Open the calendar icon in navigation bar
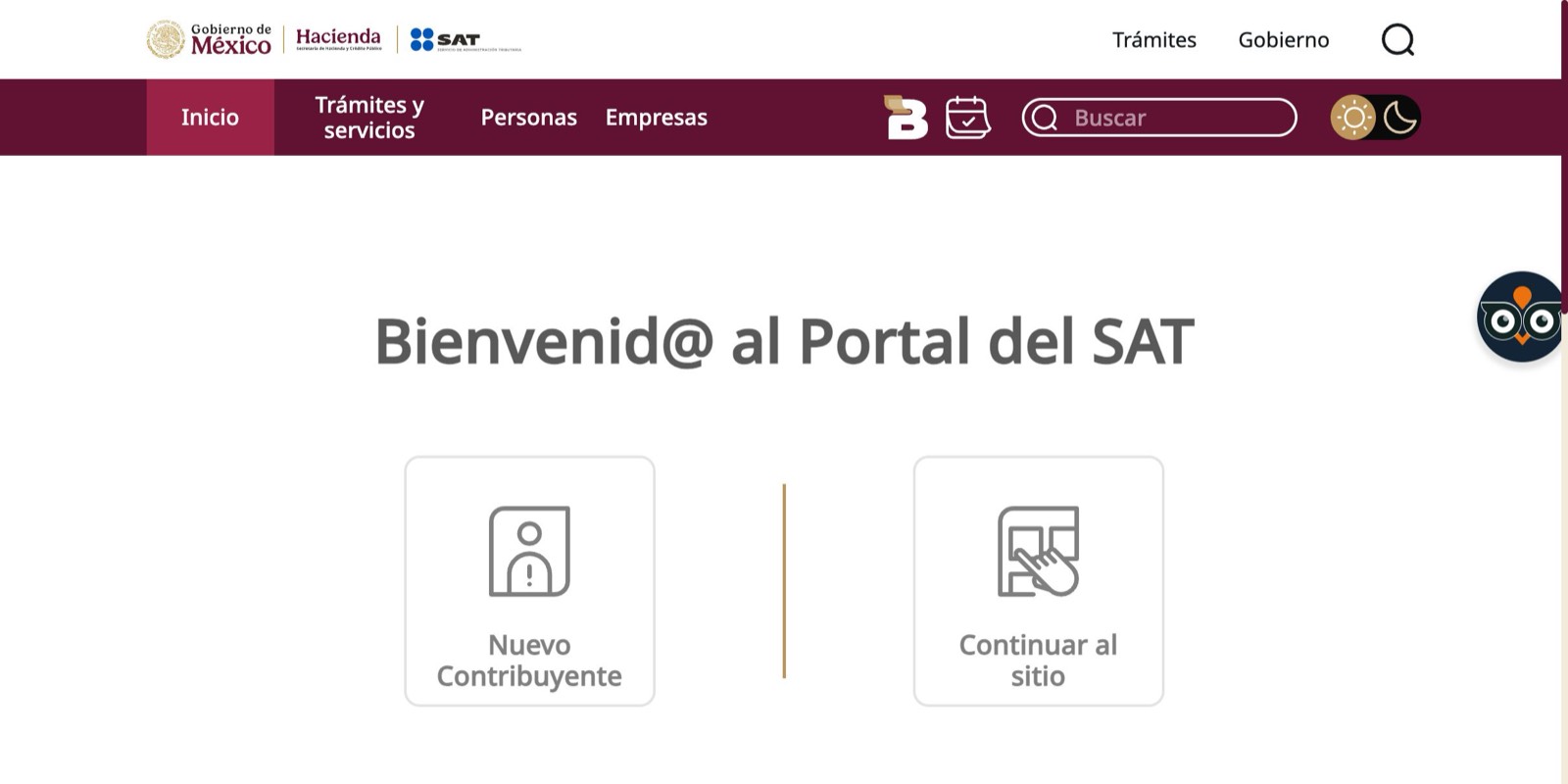 click(x=967, y=118)
